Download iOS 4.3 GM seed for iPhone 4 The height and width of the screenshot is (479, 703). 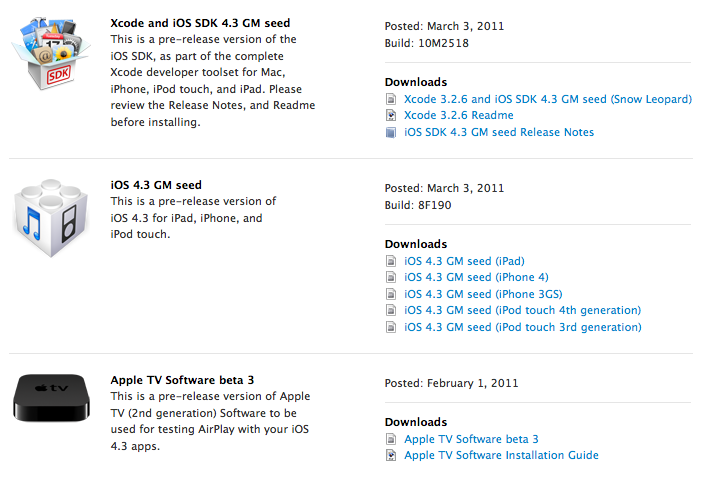click(x=476, y=278)
